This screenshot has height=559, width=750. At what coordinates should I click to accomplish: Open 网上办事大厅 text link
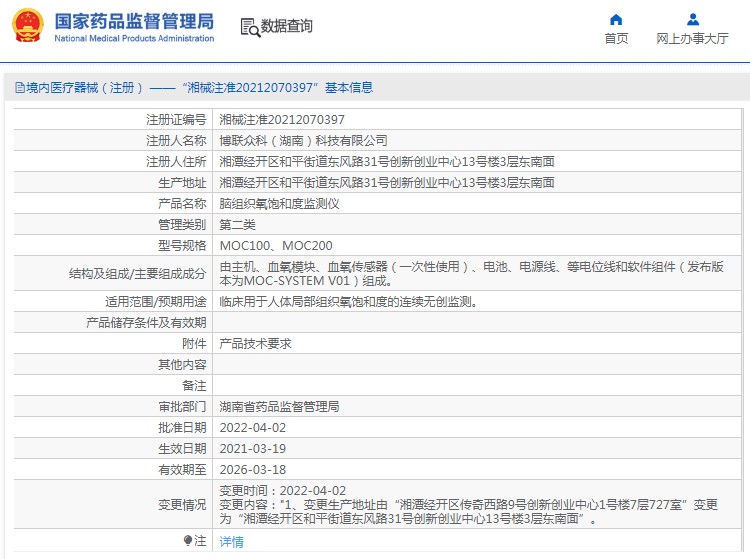click(x=692, y=38)
